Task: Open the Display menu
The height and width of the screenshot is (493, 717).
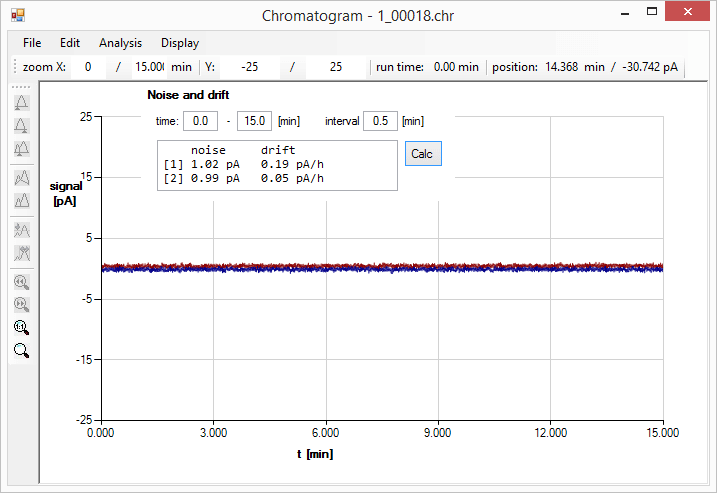Action: (x=180, y=43)
